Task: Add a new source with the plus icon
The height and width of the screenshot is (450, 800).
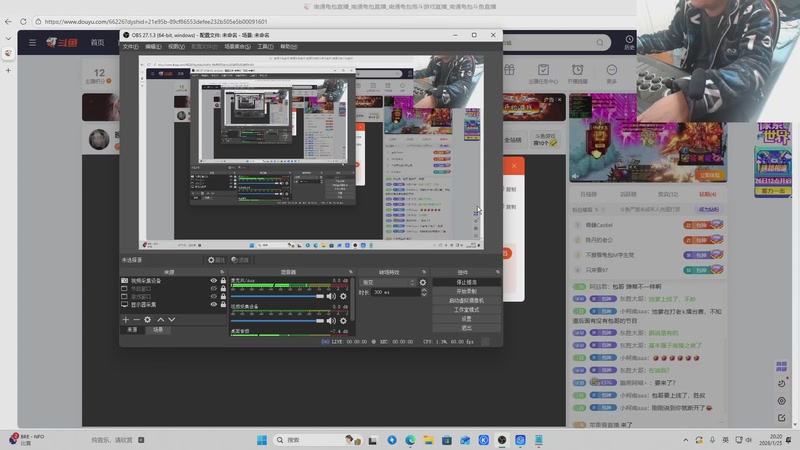Action: 126,319
